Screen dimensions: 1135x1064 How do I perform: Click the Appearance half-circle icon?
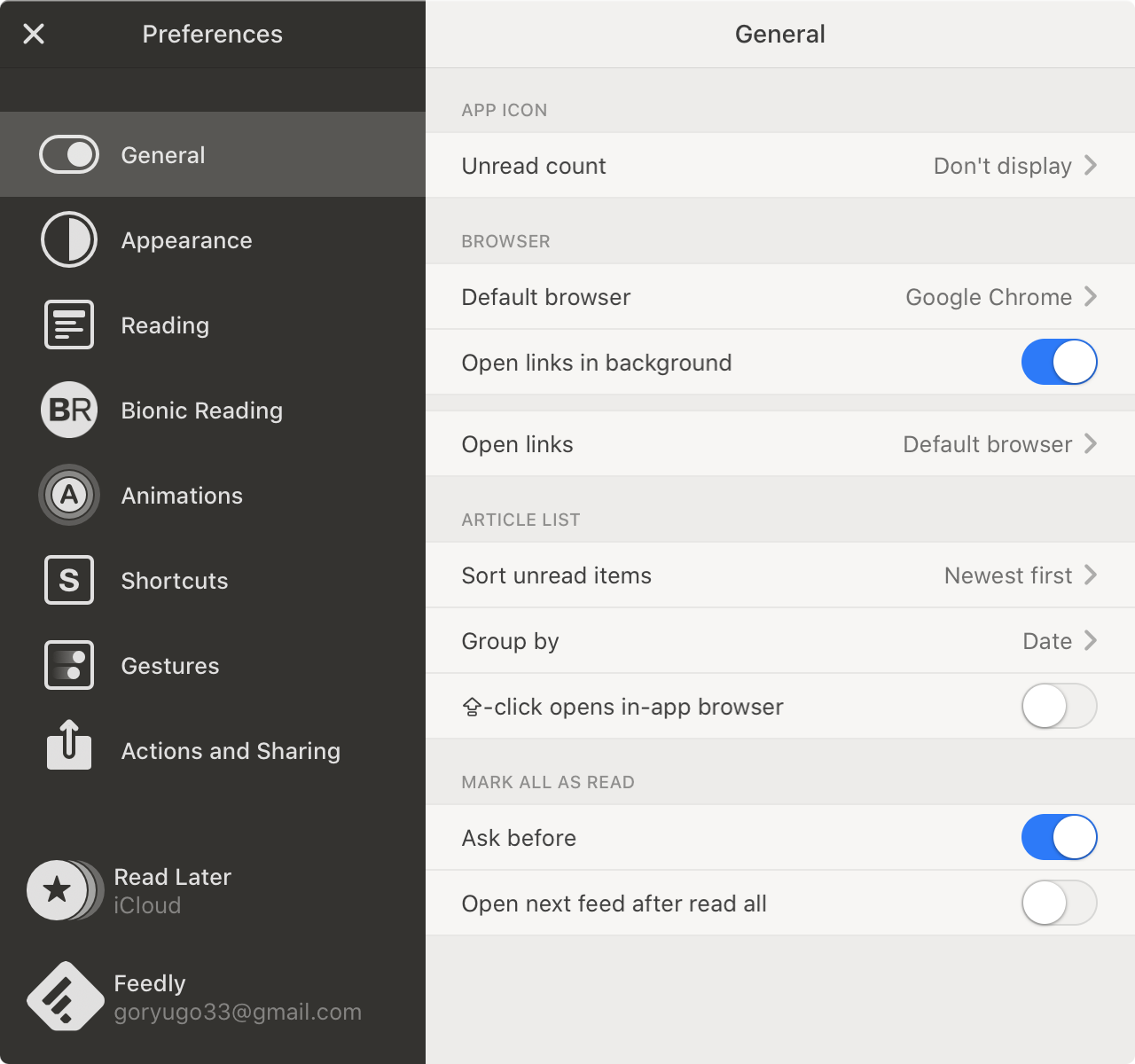pyautogui.click(x=69, y=239)
